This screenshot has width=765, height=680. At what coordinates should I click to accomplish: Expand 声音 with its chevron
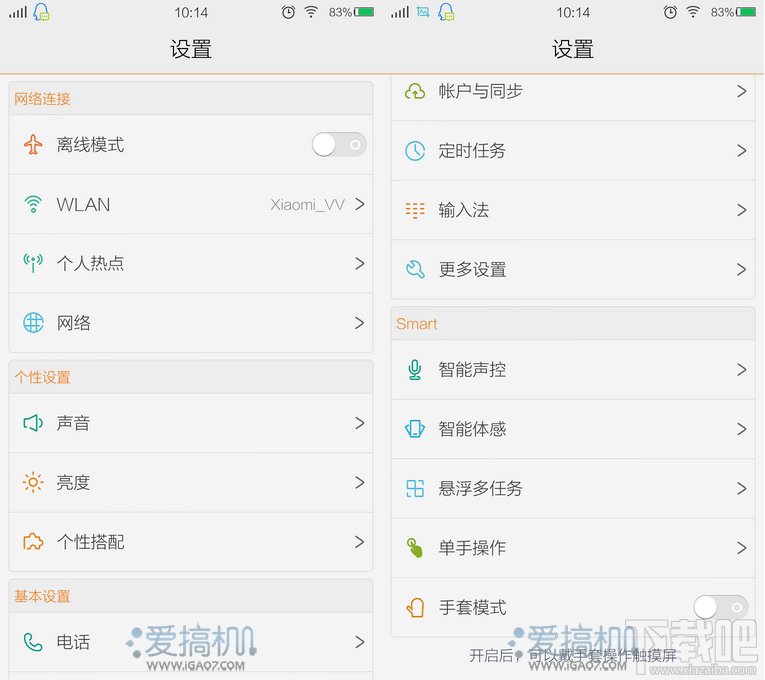(360, 423)
